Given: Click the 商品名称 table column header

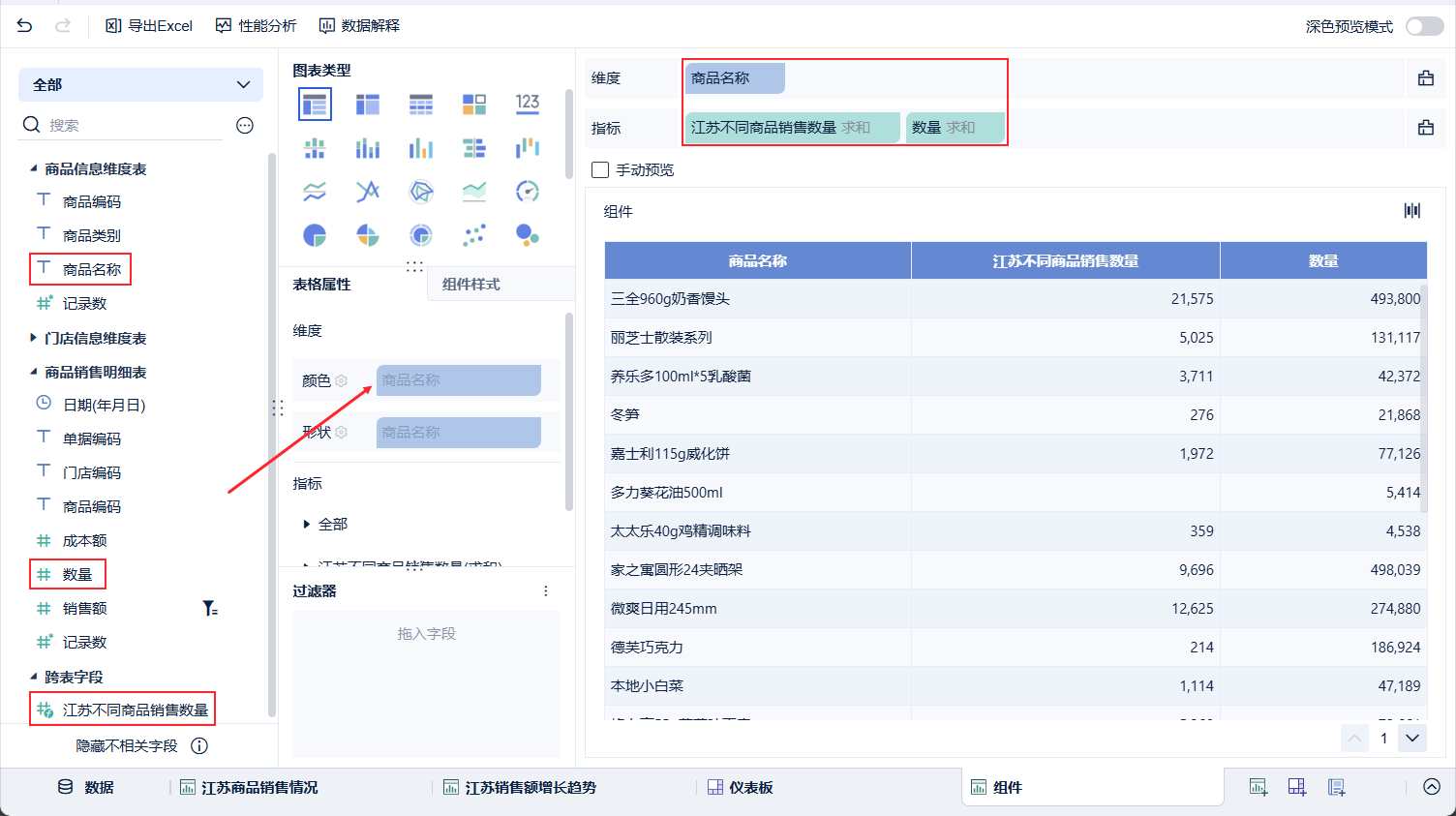Looking at the screenshot, I should tap(758, 260).
